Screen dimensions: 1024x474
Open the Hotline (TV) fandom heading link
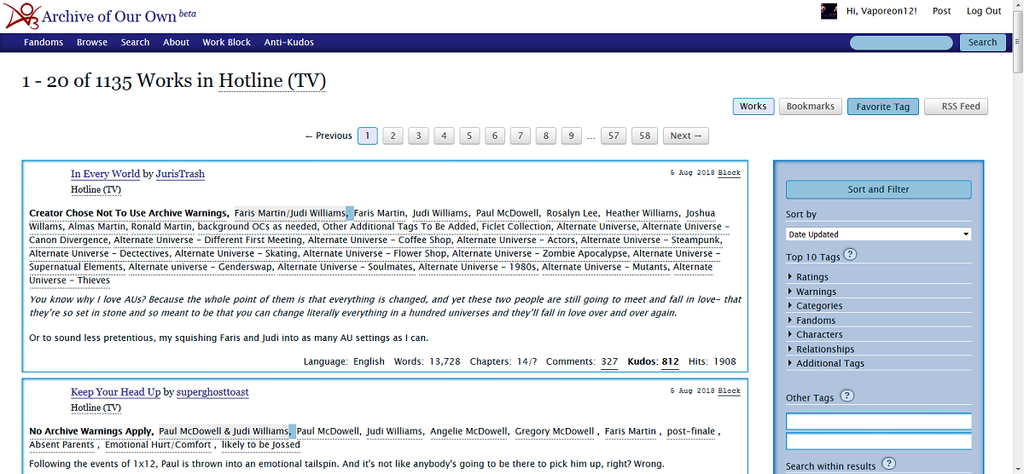(272, 81)
